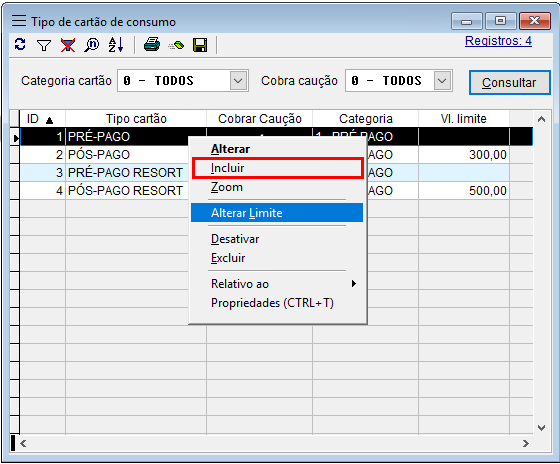Screen dimensions: 560x464
Task: Click the refresh icon in toolbar
Action: tap(20, 45)
